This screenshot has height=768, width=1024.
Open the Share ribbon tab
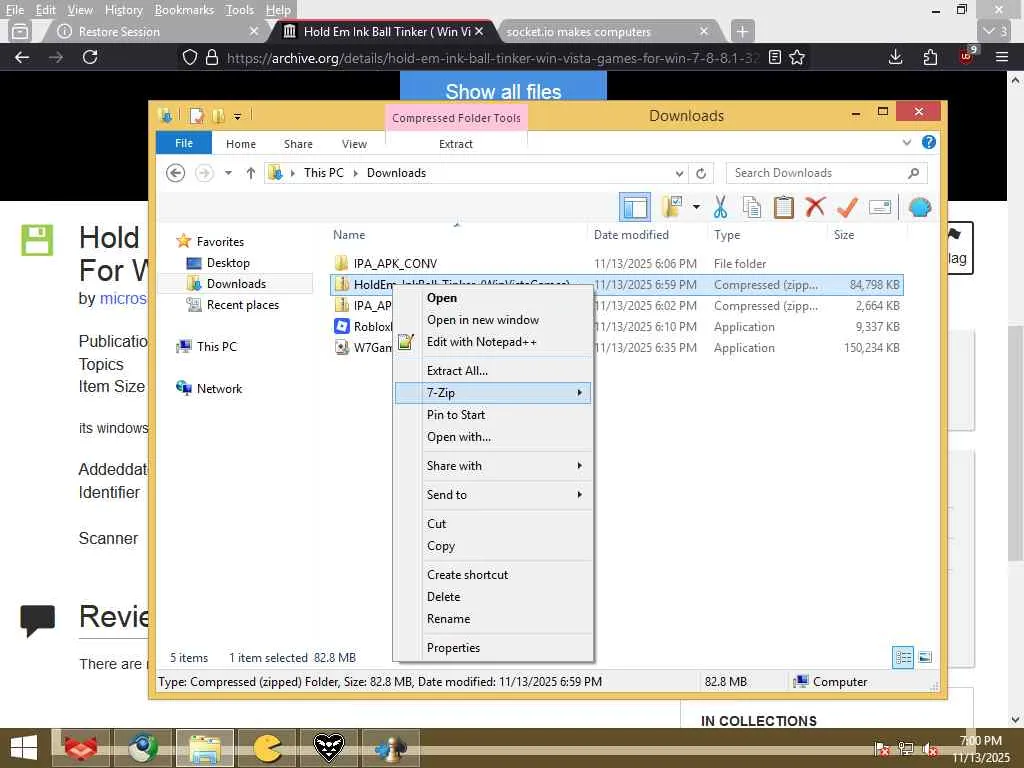(298, 144)
